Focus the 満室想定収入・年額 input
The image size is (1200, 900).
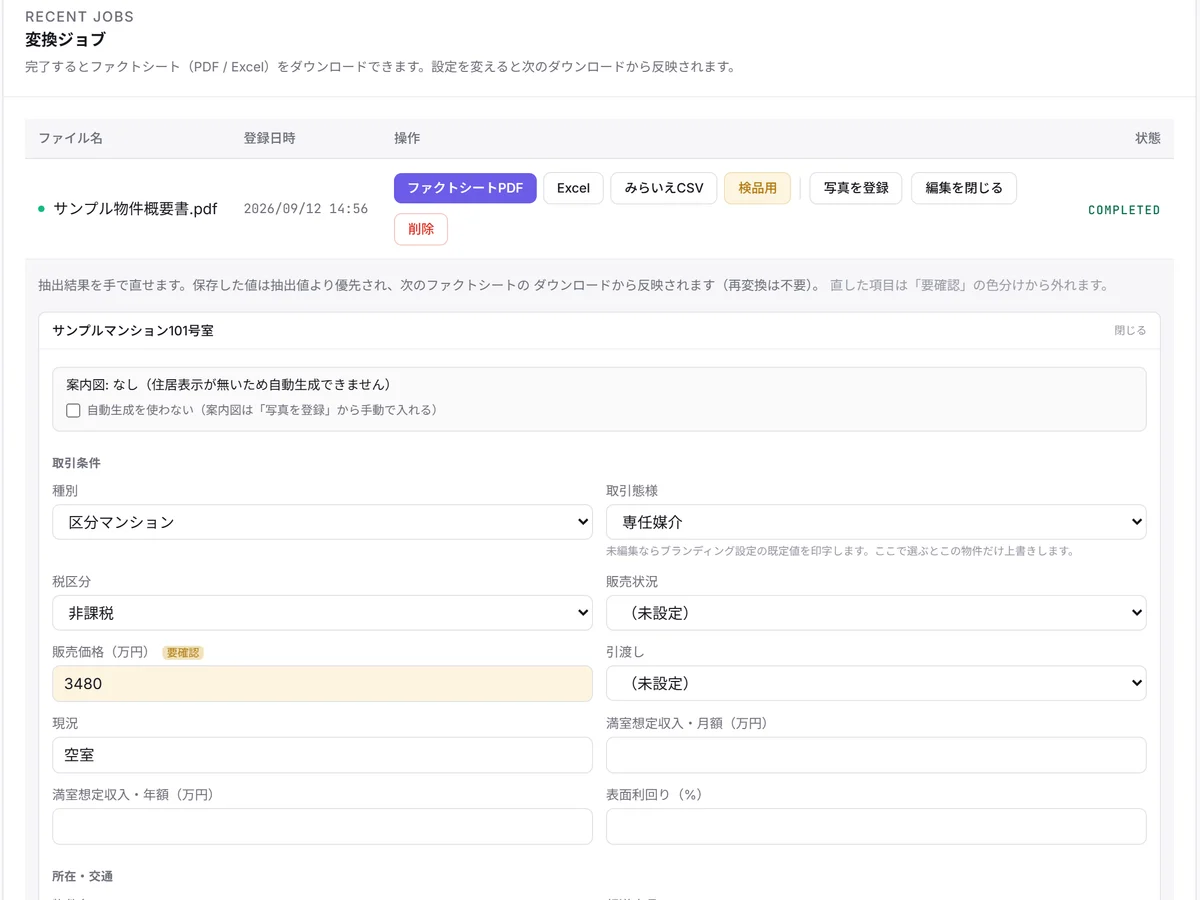point(322,826)
